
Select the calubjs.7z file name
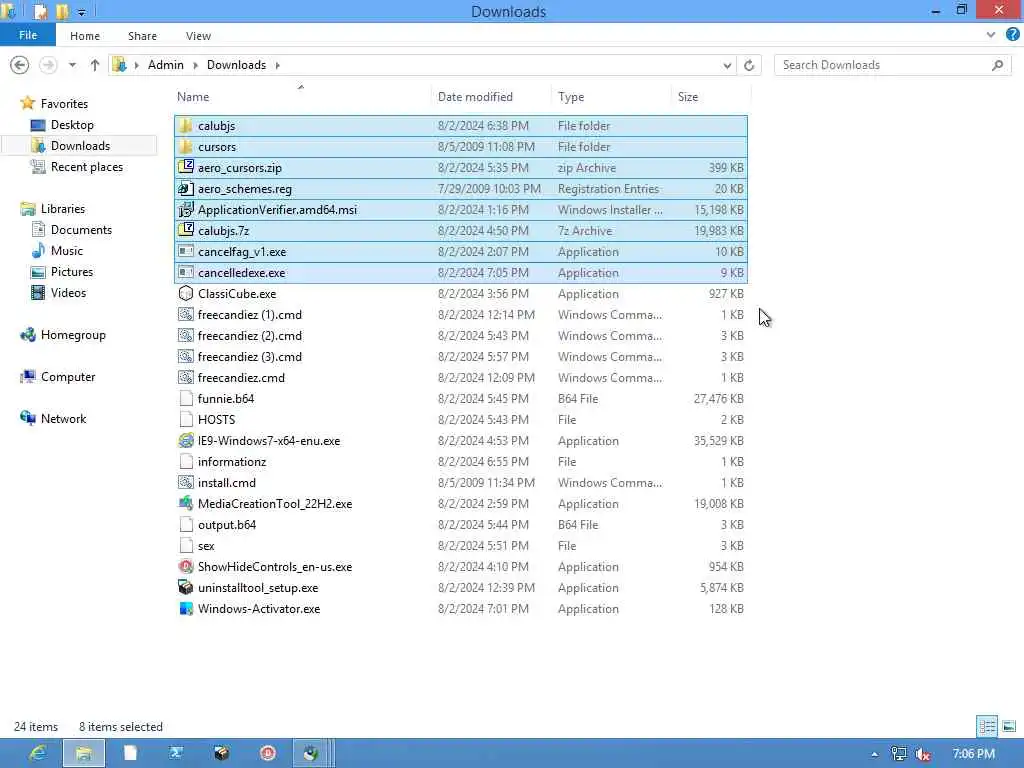pyautogui.click(x=223, y=231)
